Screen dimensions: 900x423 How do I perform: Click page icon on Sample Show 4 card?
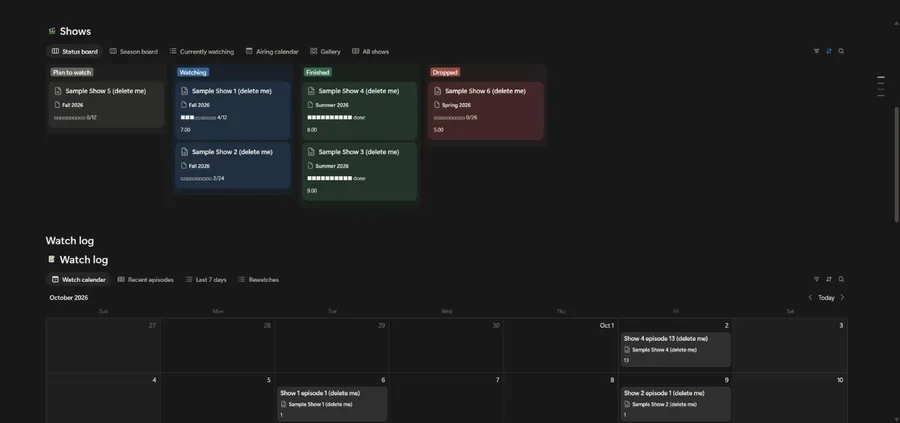coord(311,91)
